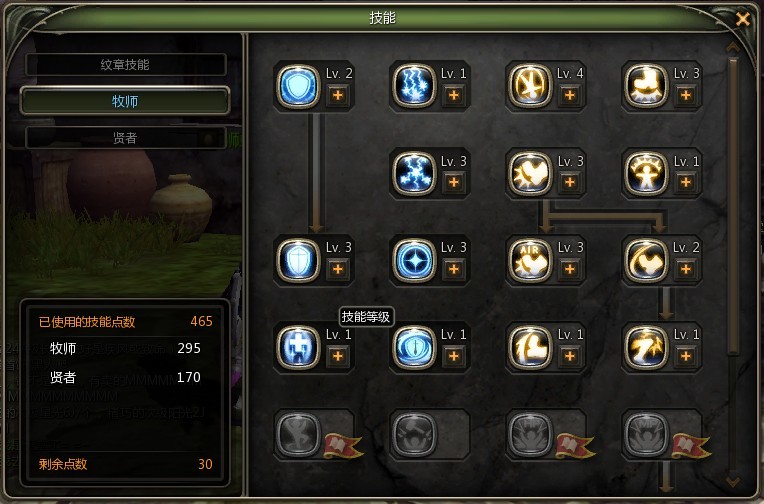Click the grayed-out HP passive skill icon
Image resolution: width=764 pixels, height=504 pixels.
(x=530, y=434)
